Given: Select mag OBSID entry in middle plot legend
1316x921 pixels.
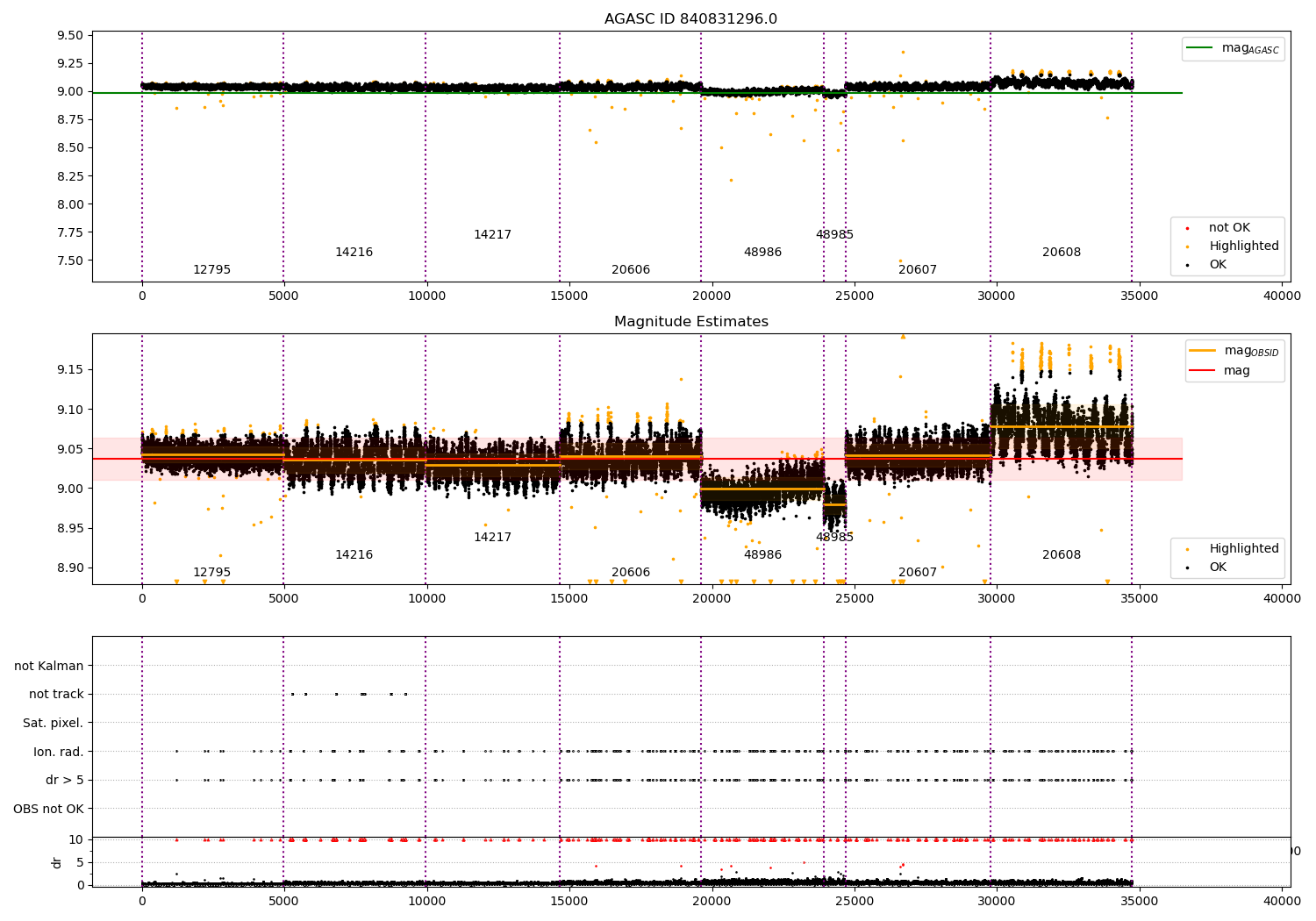Looking at the screenshot, I should click(1234, 351).
